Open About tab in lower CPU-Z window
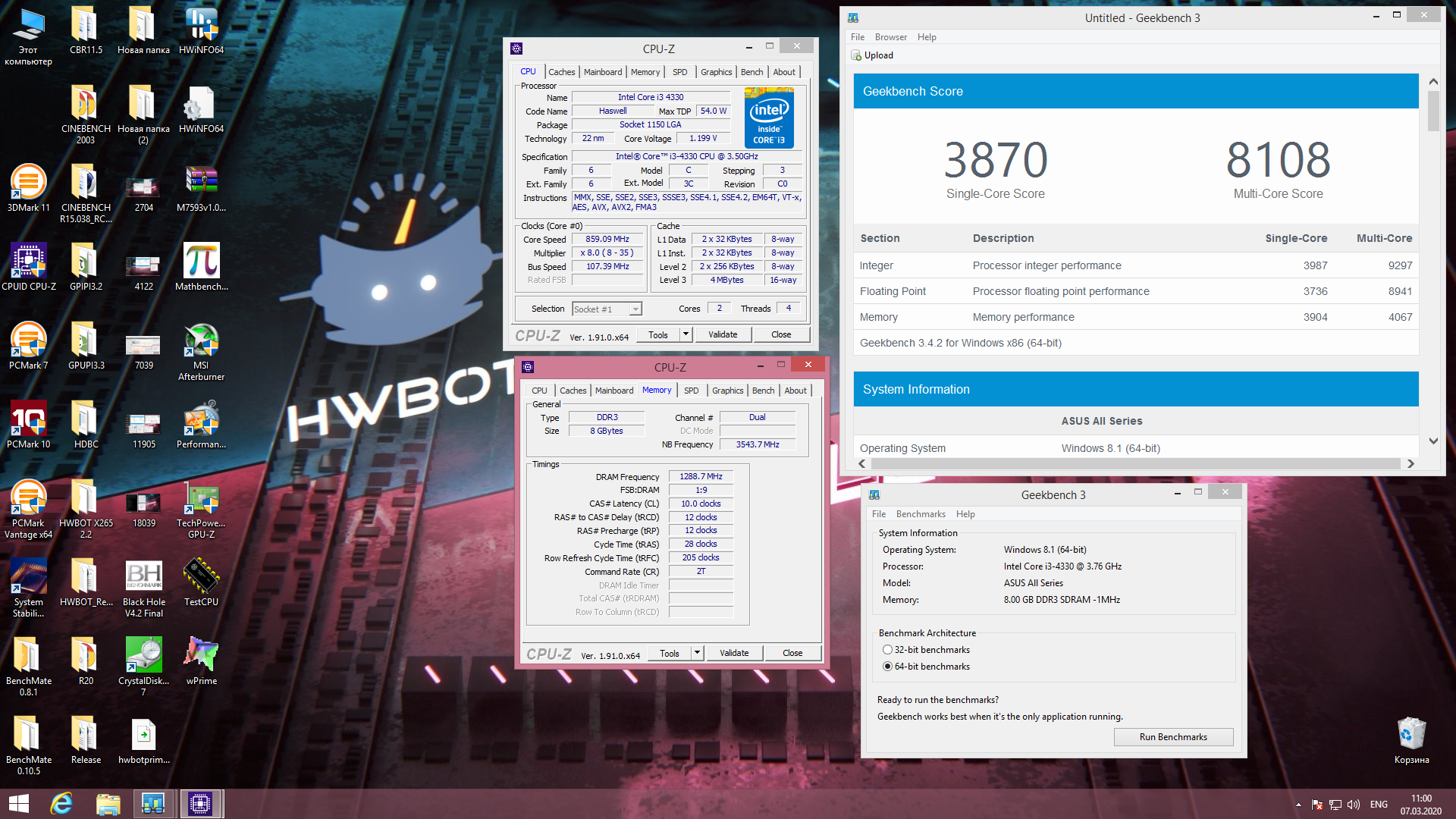This screenshot has width=1456, height=819. click(x=795, y=391)
